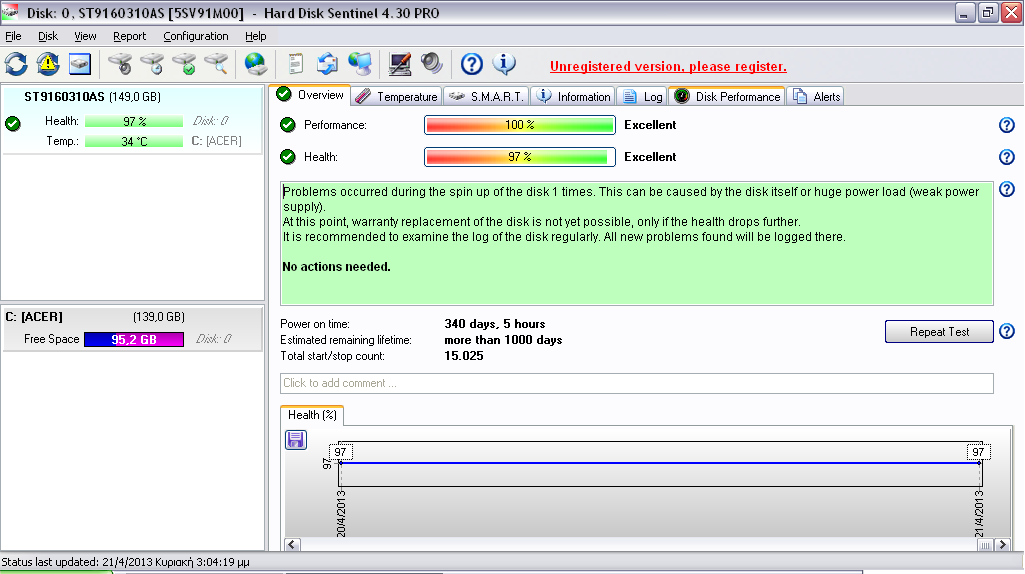Switch to the Alerts tab

816,97
